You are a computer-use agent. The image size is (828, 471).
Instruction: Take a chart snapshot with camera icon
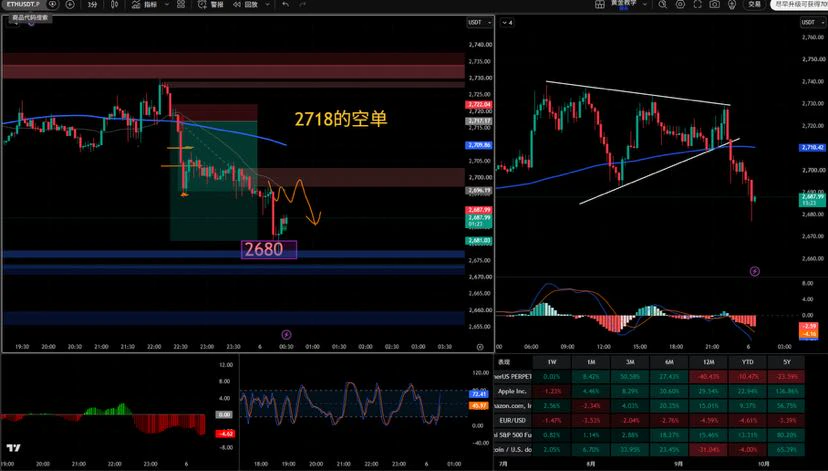tap(714, 4)
